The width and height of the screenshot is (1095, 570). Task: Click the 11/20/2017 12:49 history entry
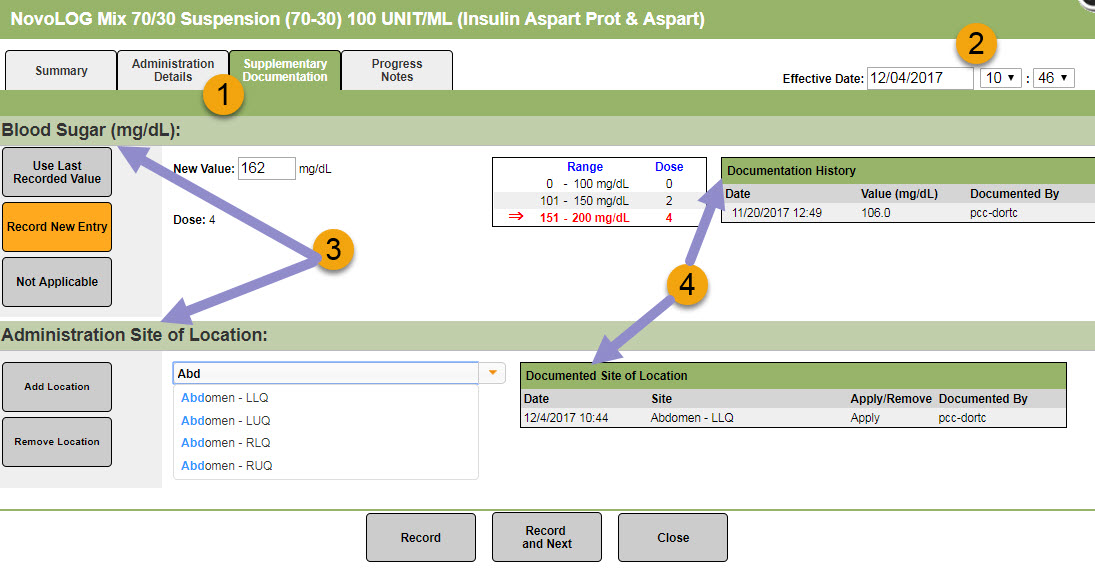(908, 213)
